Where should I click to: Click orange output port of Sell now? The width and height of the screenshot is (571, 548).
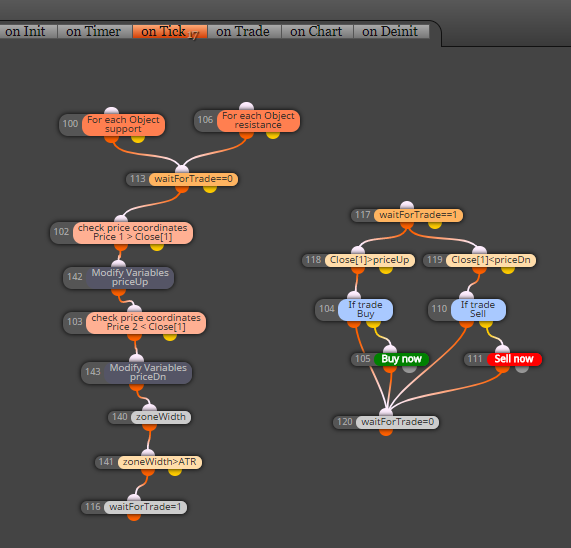click(x=502, y=369)
